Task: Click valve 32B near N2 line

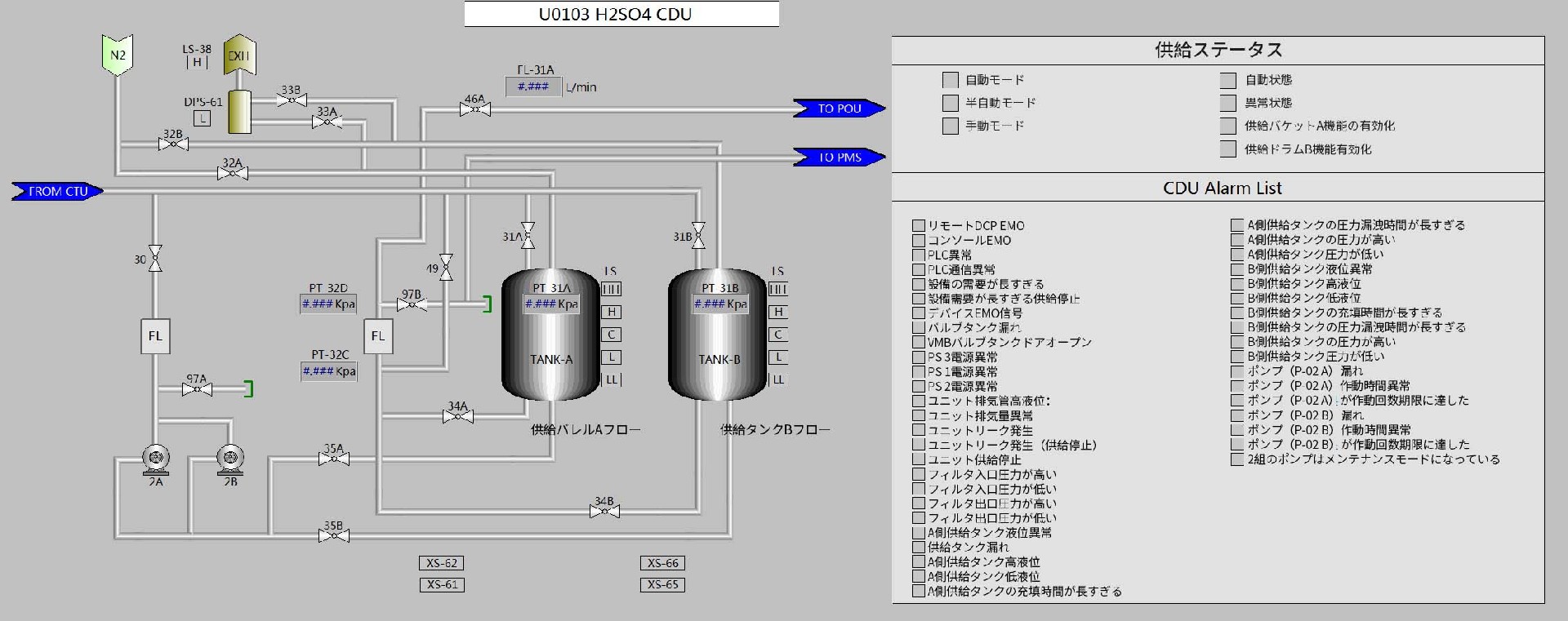Action: [x=173, y=144]
